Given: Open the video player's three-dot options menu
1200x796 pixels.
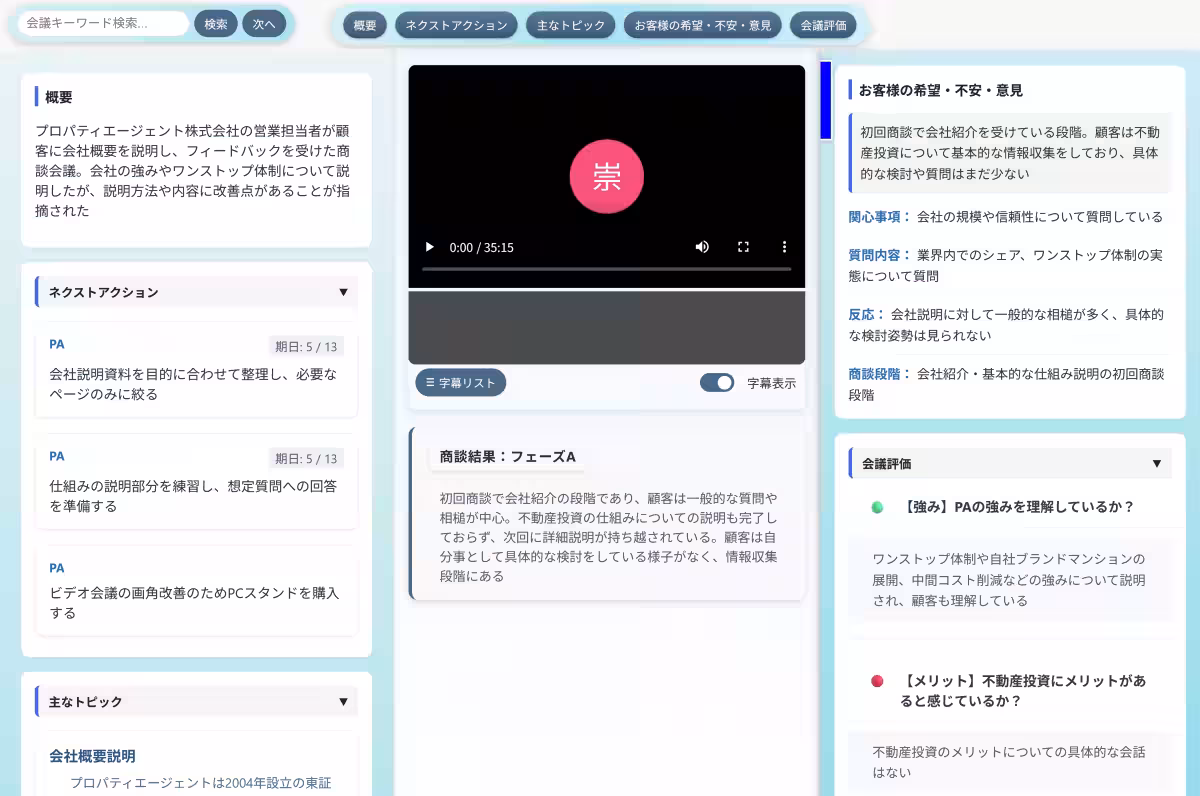Looking at the screenshot, I should pyautogui.click(x=784, y=247).
